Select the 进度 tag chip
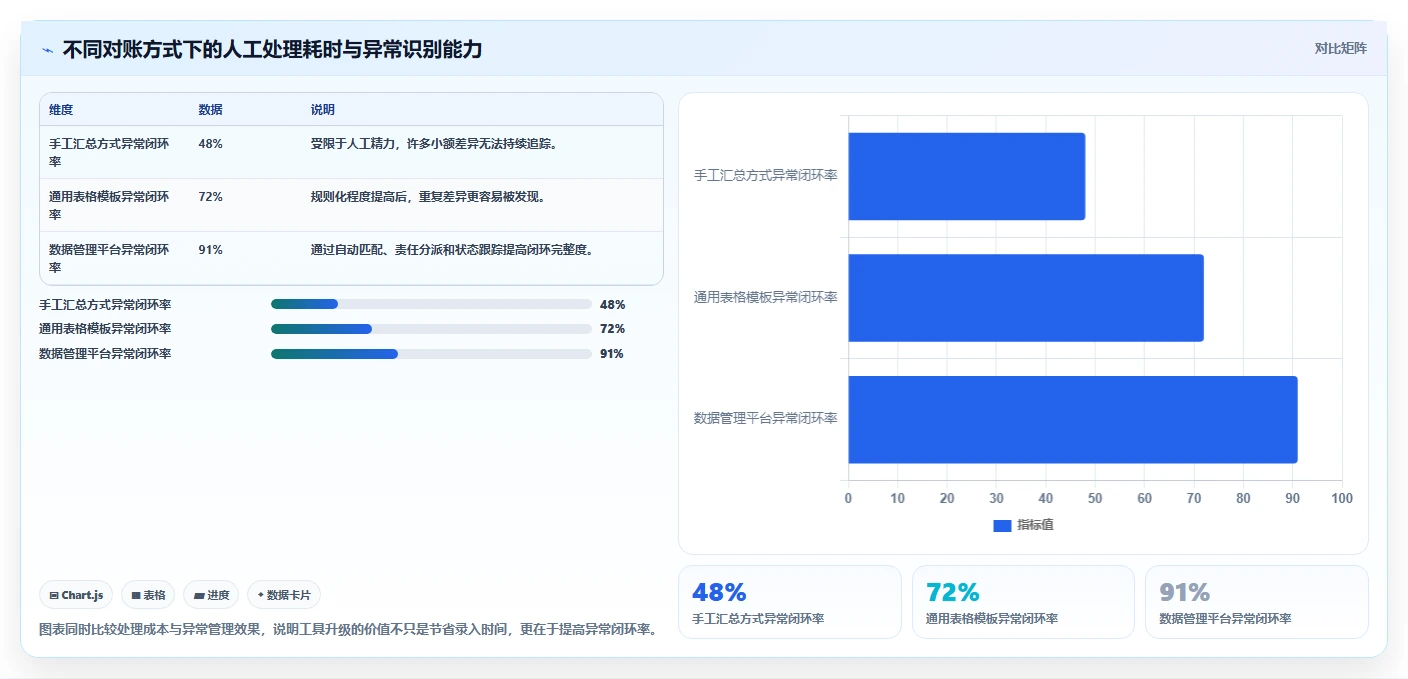The width and height of the screenshot is (1408, 679). (x=211, y=595)
